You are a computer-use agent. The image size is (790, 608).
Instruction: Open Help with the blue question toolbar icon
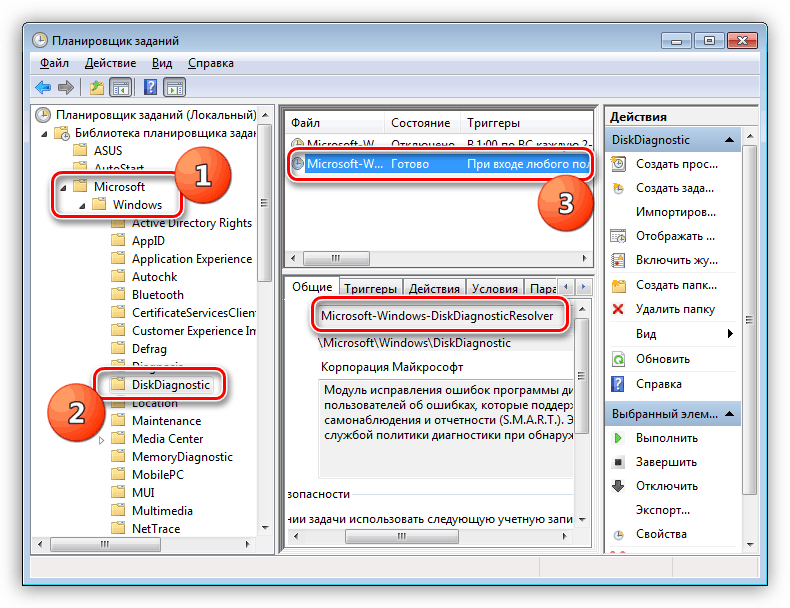coord(150,87)
